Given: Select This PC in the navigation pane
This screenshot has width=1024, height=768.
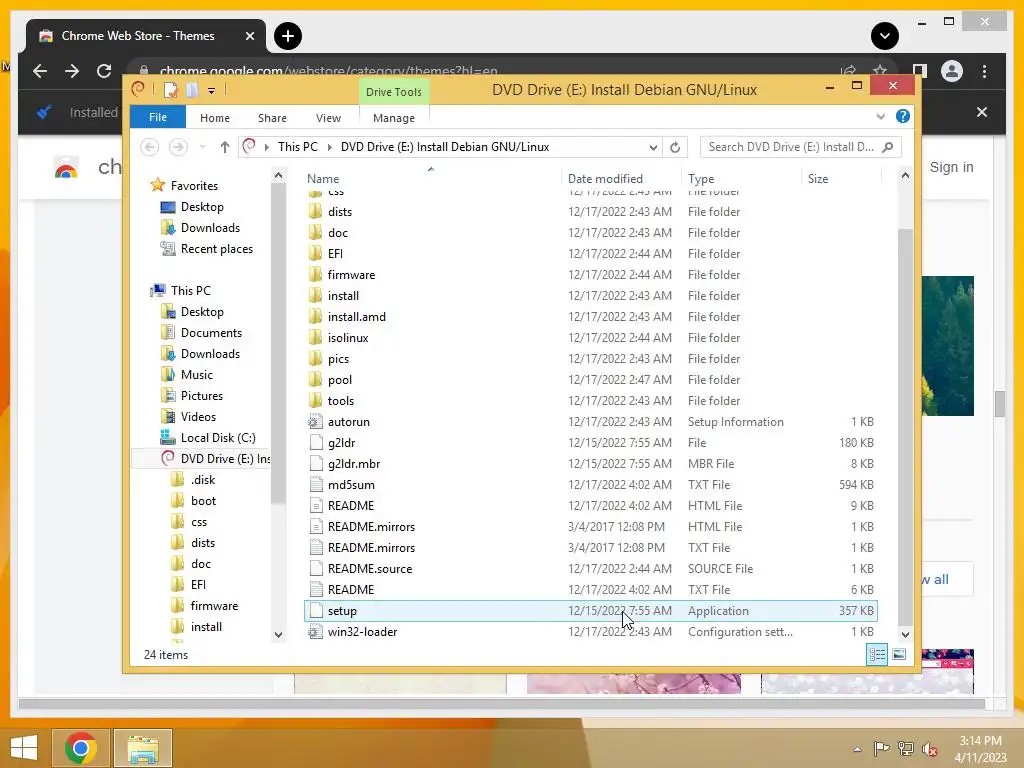Looking at the screenshot, I should point(190,291).
